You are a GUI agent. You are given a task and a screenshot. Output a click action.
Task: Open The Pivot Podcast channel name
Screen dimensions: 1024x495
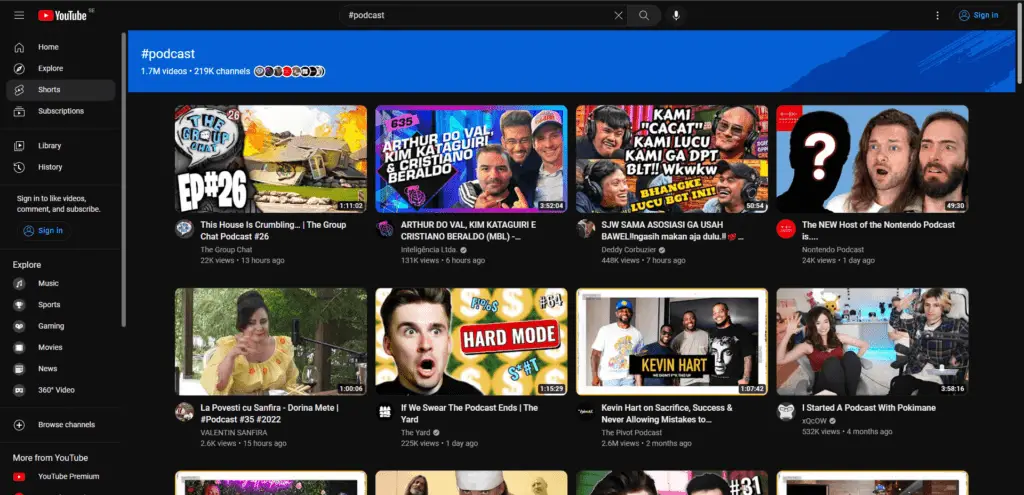(632, 432)
